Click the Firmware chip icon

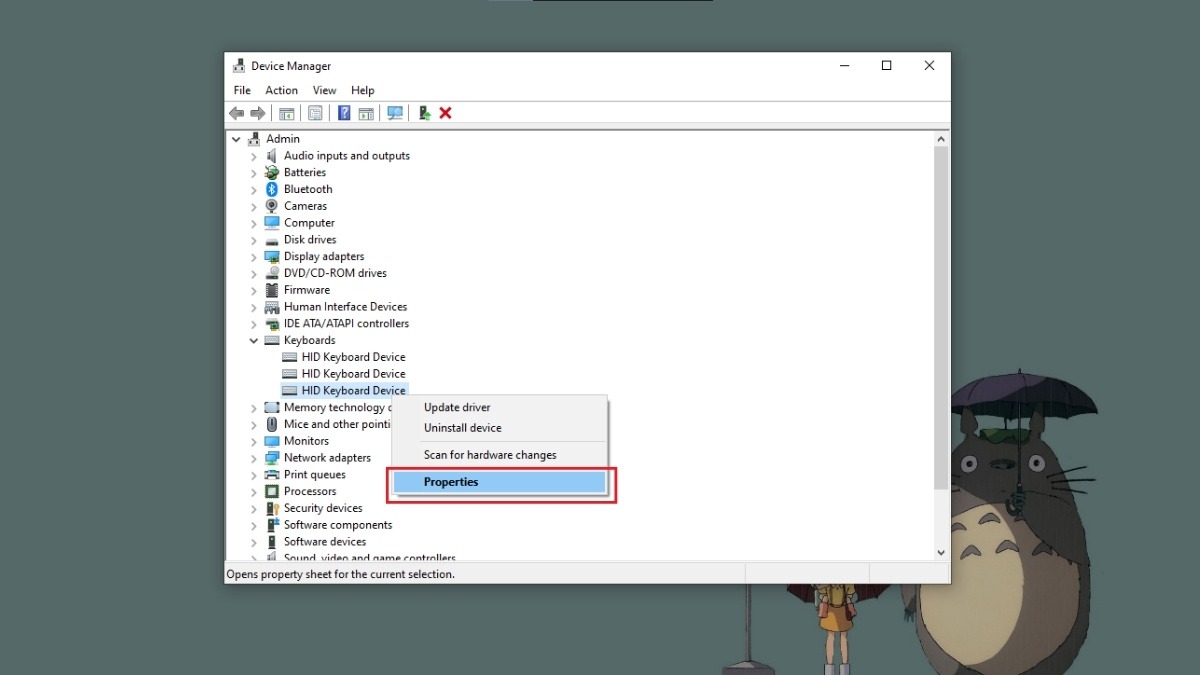tap(271, 290)
